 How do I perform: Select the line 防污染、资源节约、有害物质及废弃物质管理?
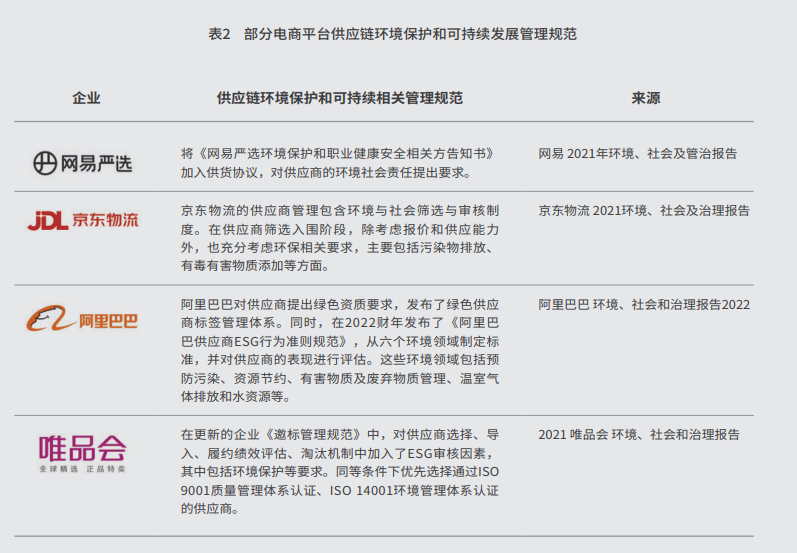click(x=340, y=378)
